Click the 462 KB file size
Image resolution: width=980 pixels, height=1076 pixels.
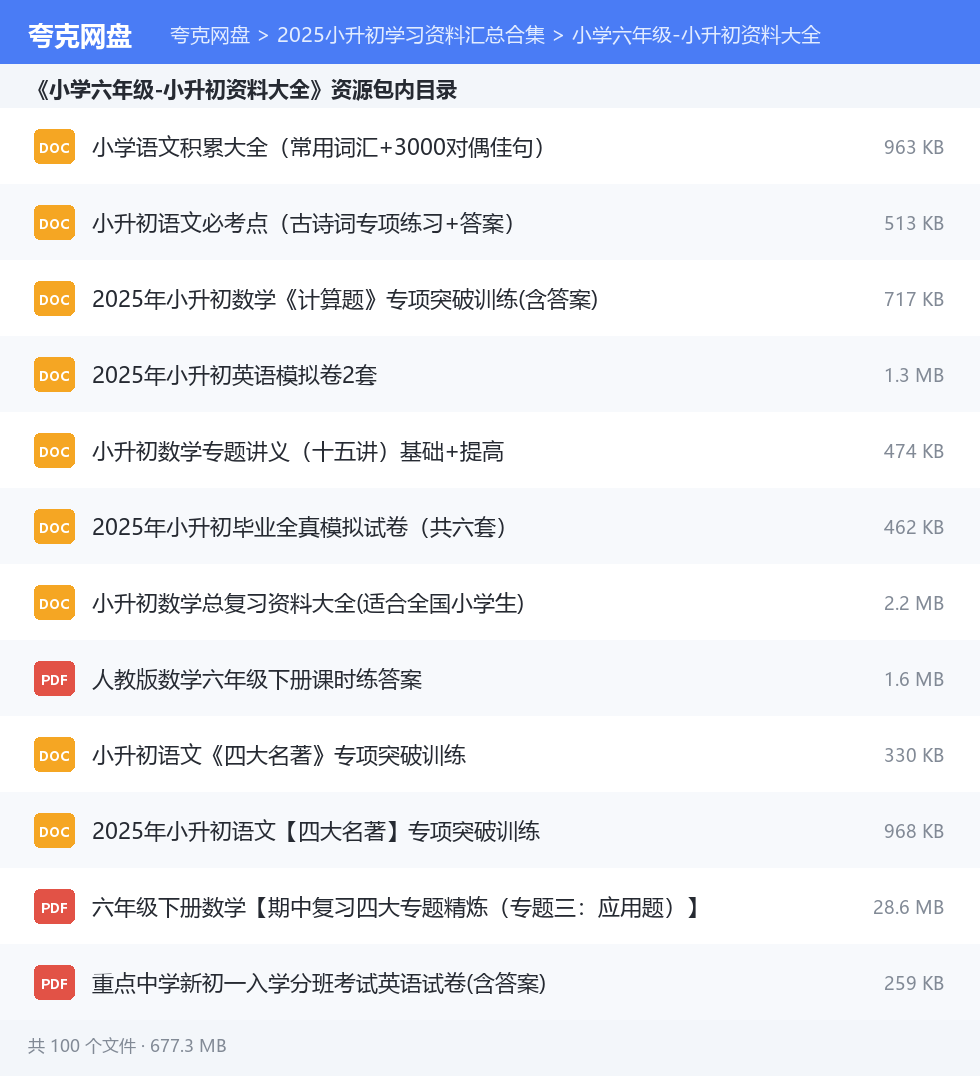pos(913,527)
